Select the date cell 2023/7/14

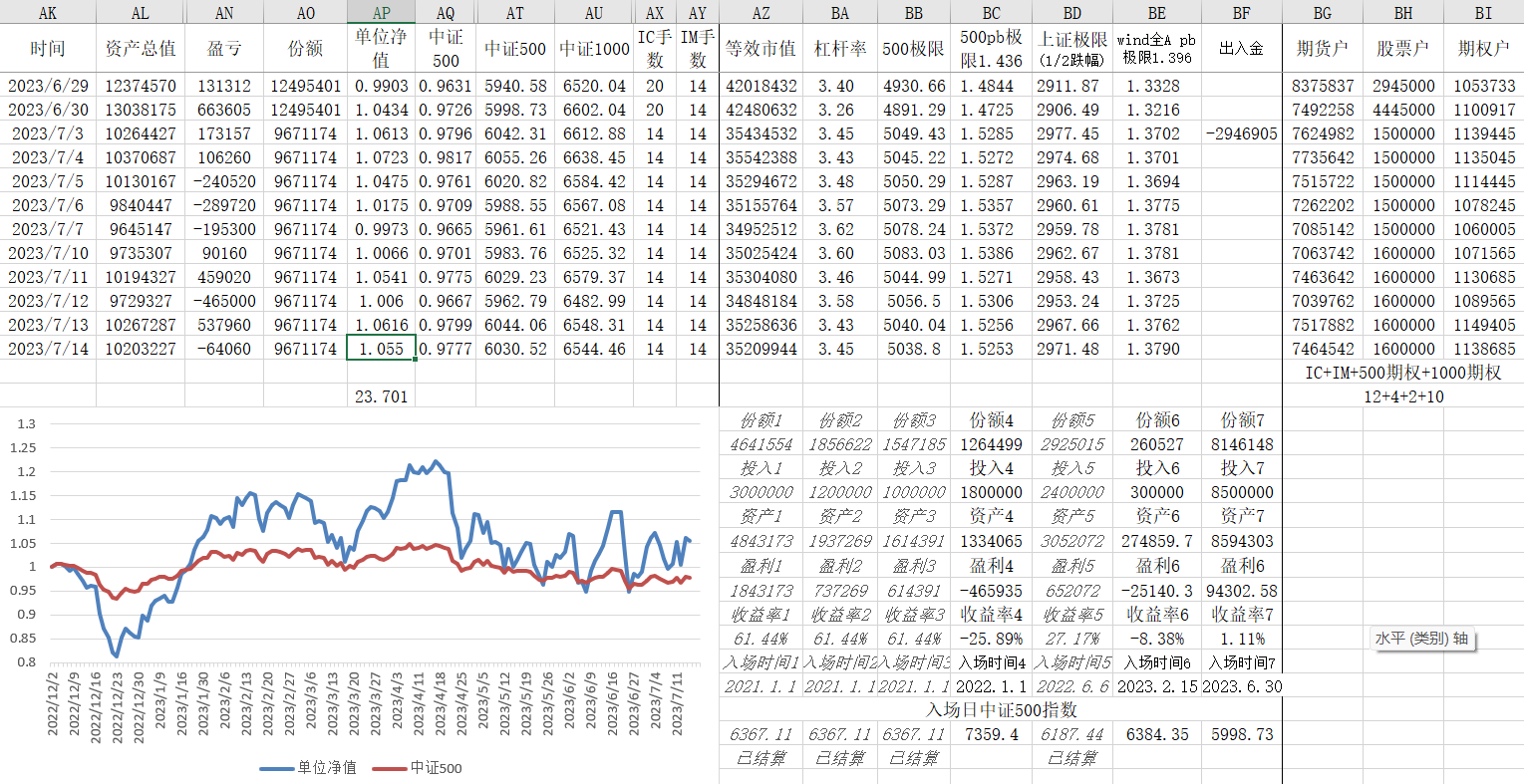point(48,349)
